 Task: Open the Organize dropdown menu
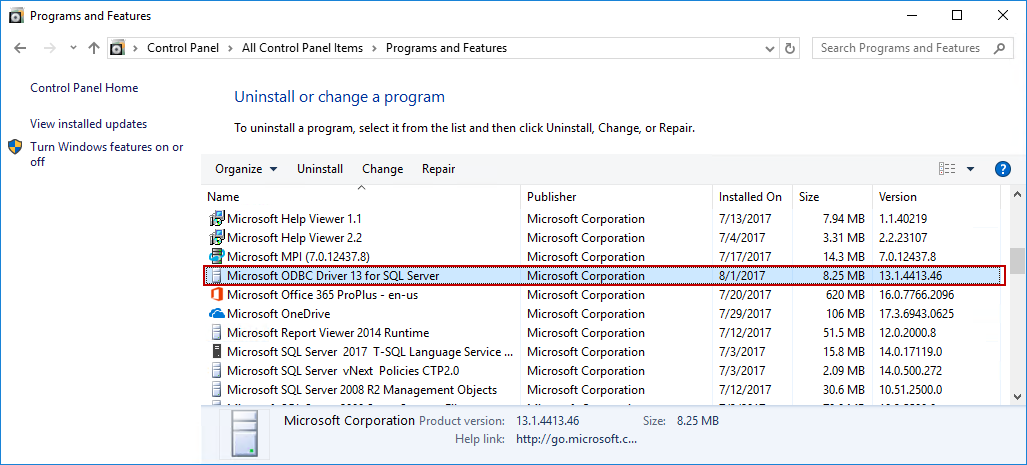[x=246, y=169]
